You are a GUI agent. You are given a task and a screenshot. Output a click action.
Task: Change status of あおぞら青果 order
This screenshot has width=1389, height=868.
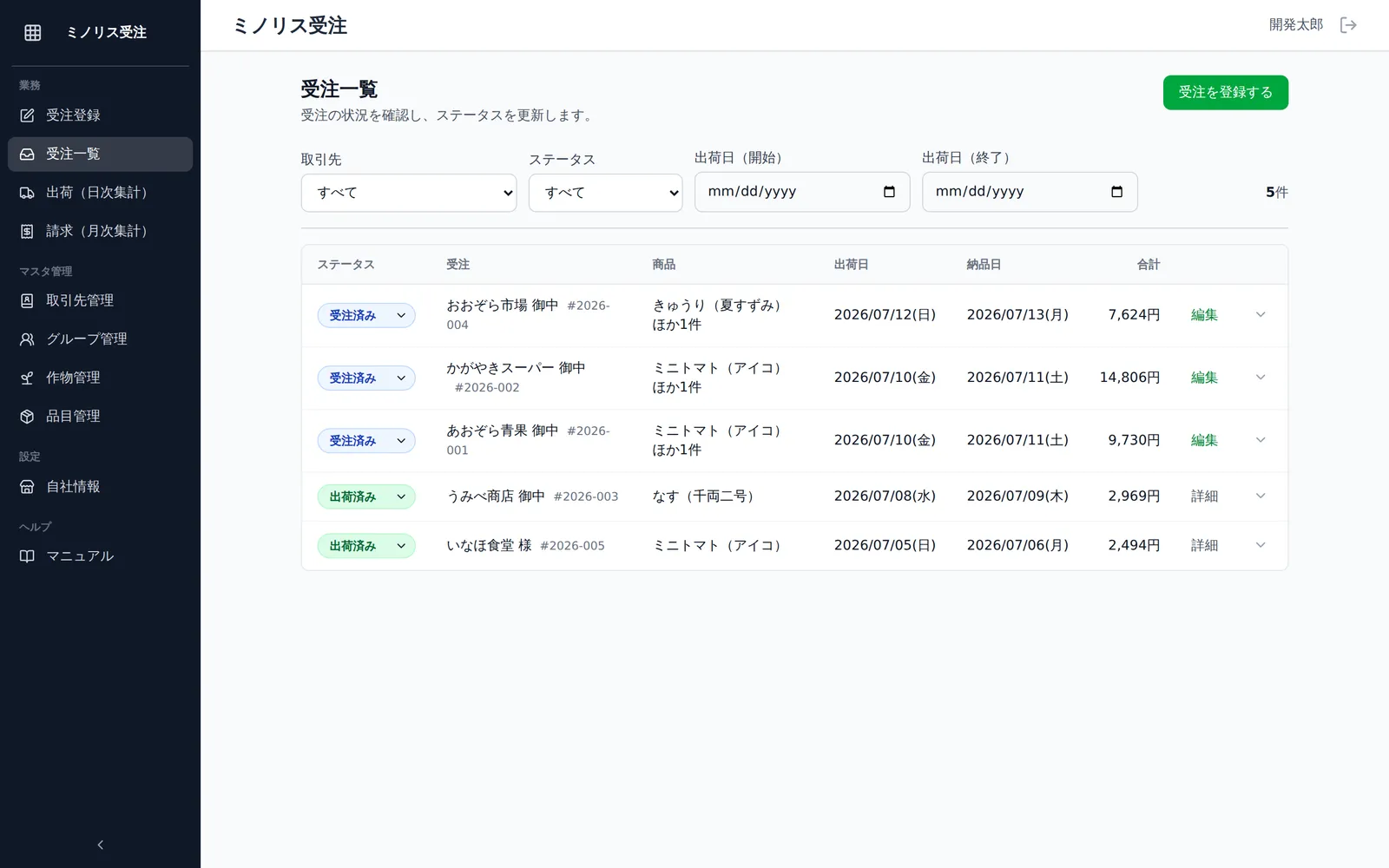point(366,441)
